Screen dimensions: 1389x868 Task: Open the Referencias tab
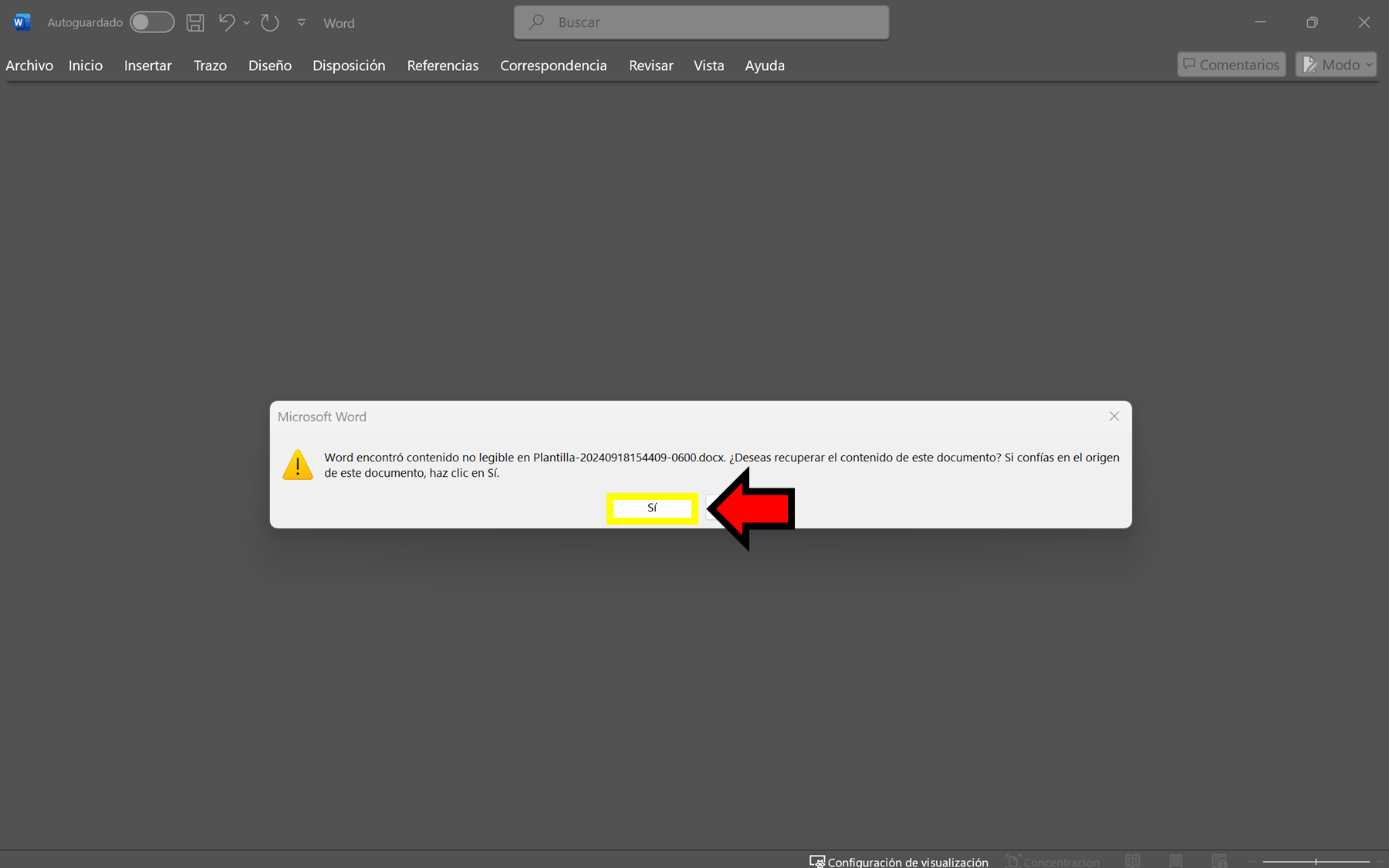coord(443,66)
